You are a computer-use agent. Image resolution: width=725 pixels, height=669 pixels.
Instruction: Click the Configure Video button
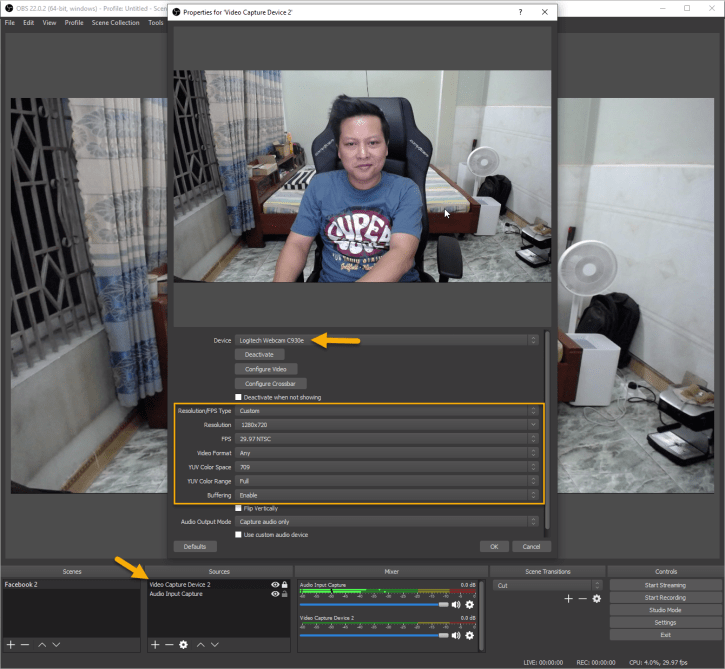[x=266, y=369]
